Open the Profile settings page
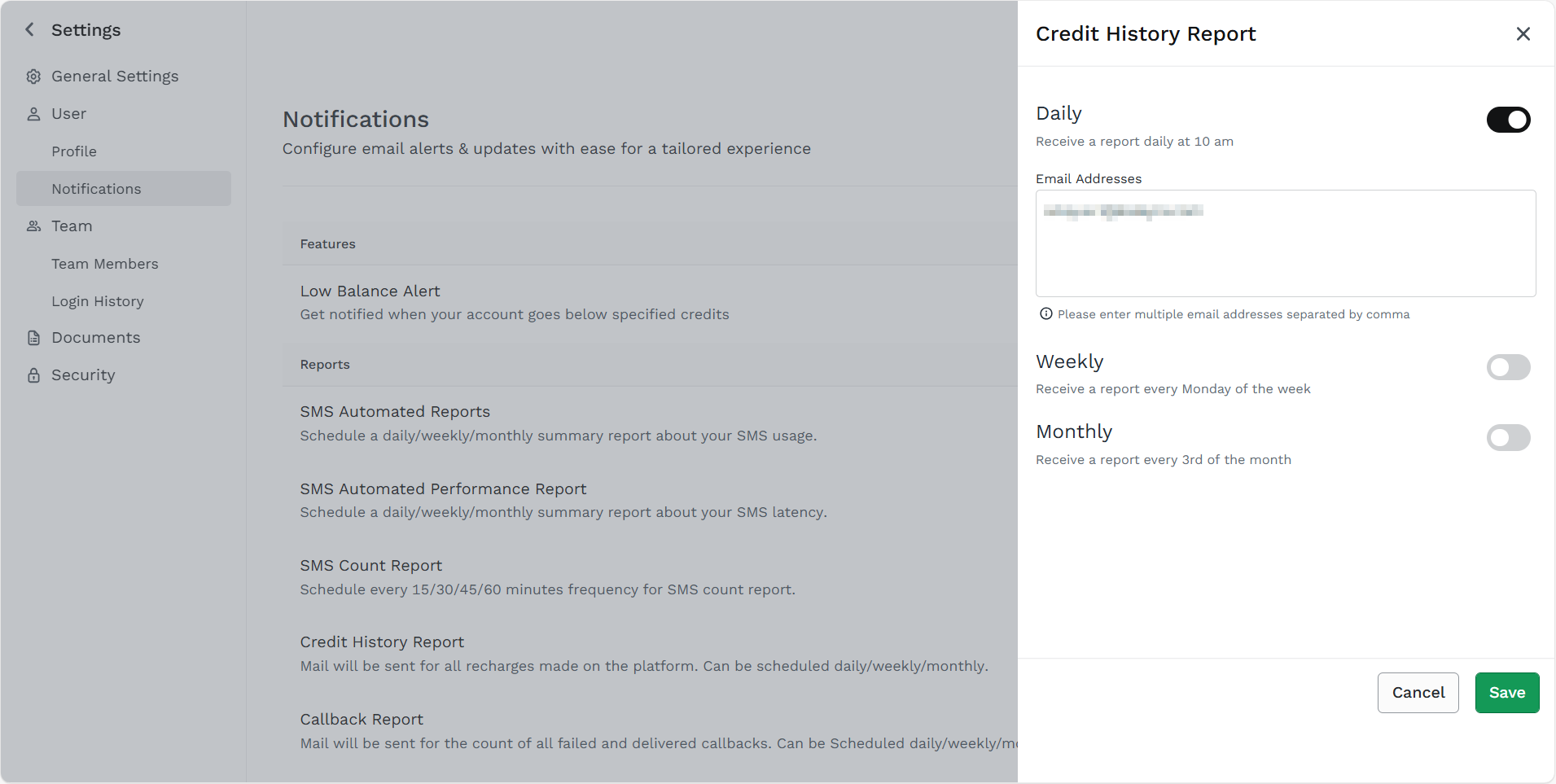1556x784 pixels. pyautogui.click(x=74, y=151)
